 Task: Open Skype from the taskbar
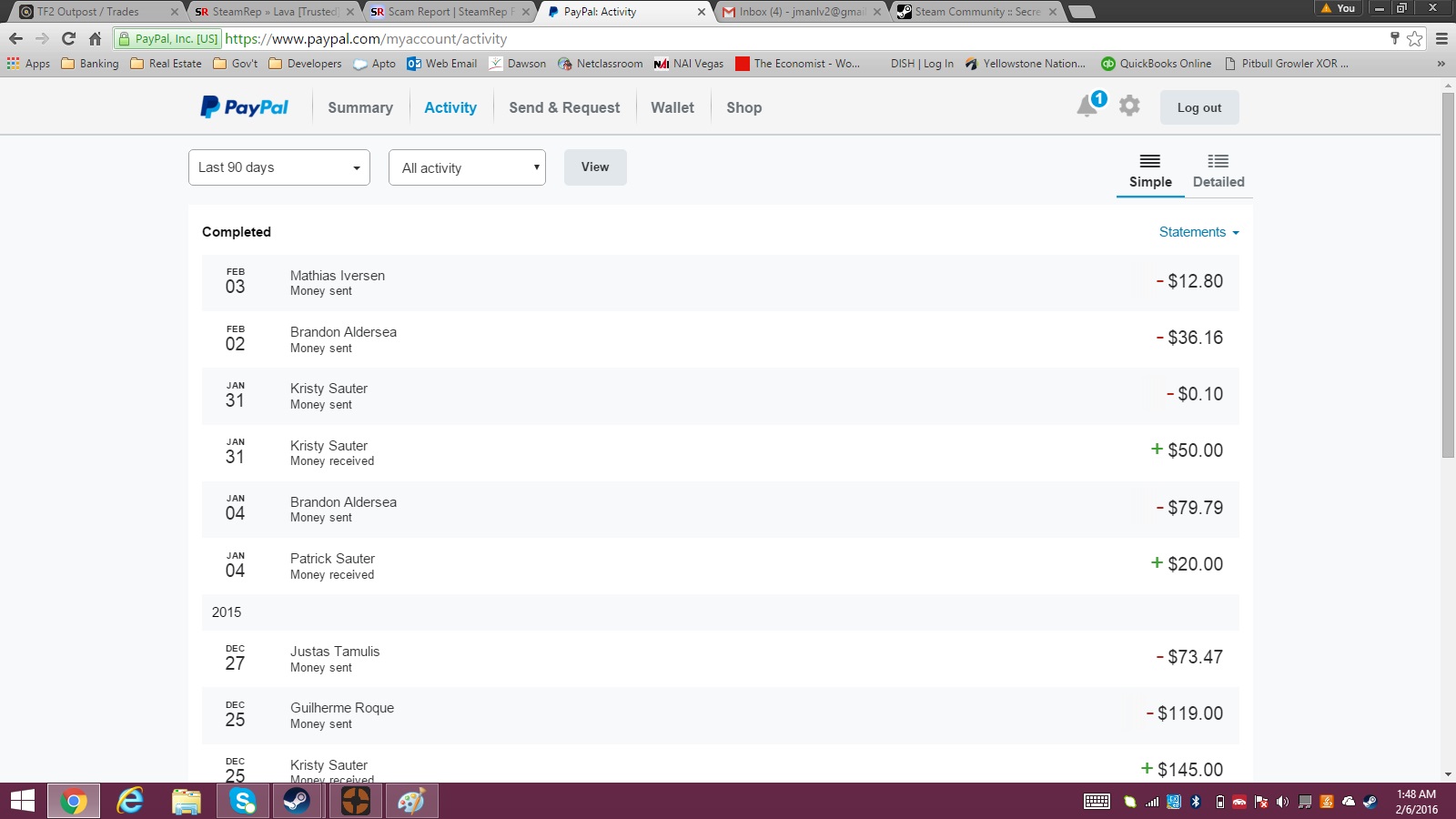pos(242,801)
